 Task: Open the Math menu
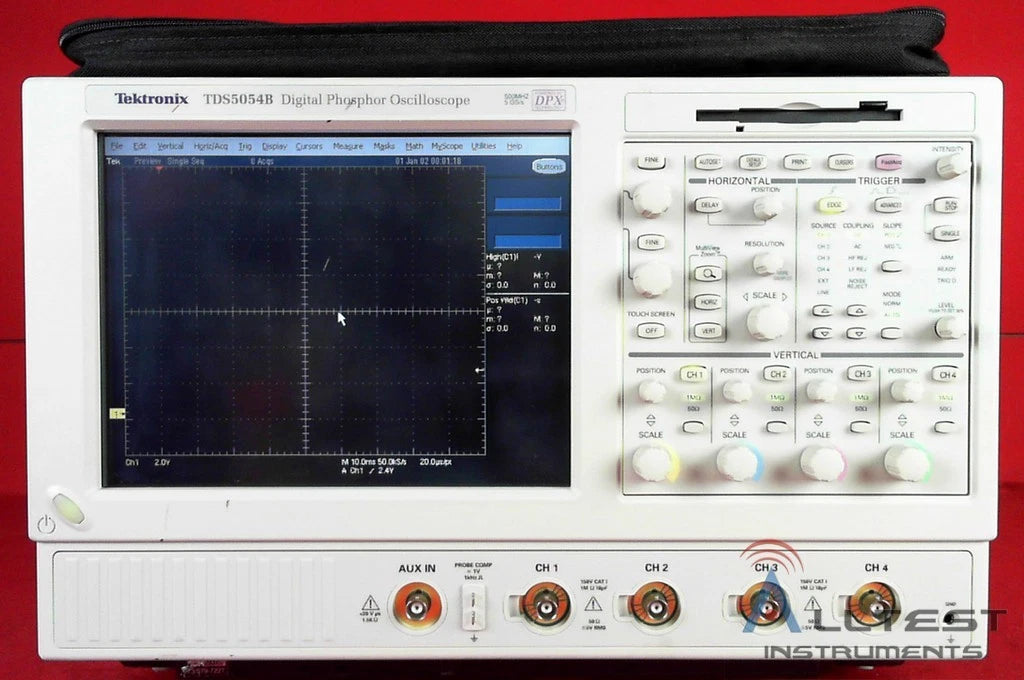pyautogui.click(x=414, y=146)
